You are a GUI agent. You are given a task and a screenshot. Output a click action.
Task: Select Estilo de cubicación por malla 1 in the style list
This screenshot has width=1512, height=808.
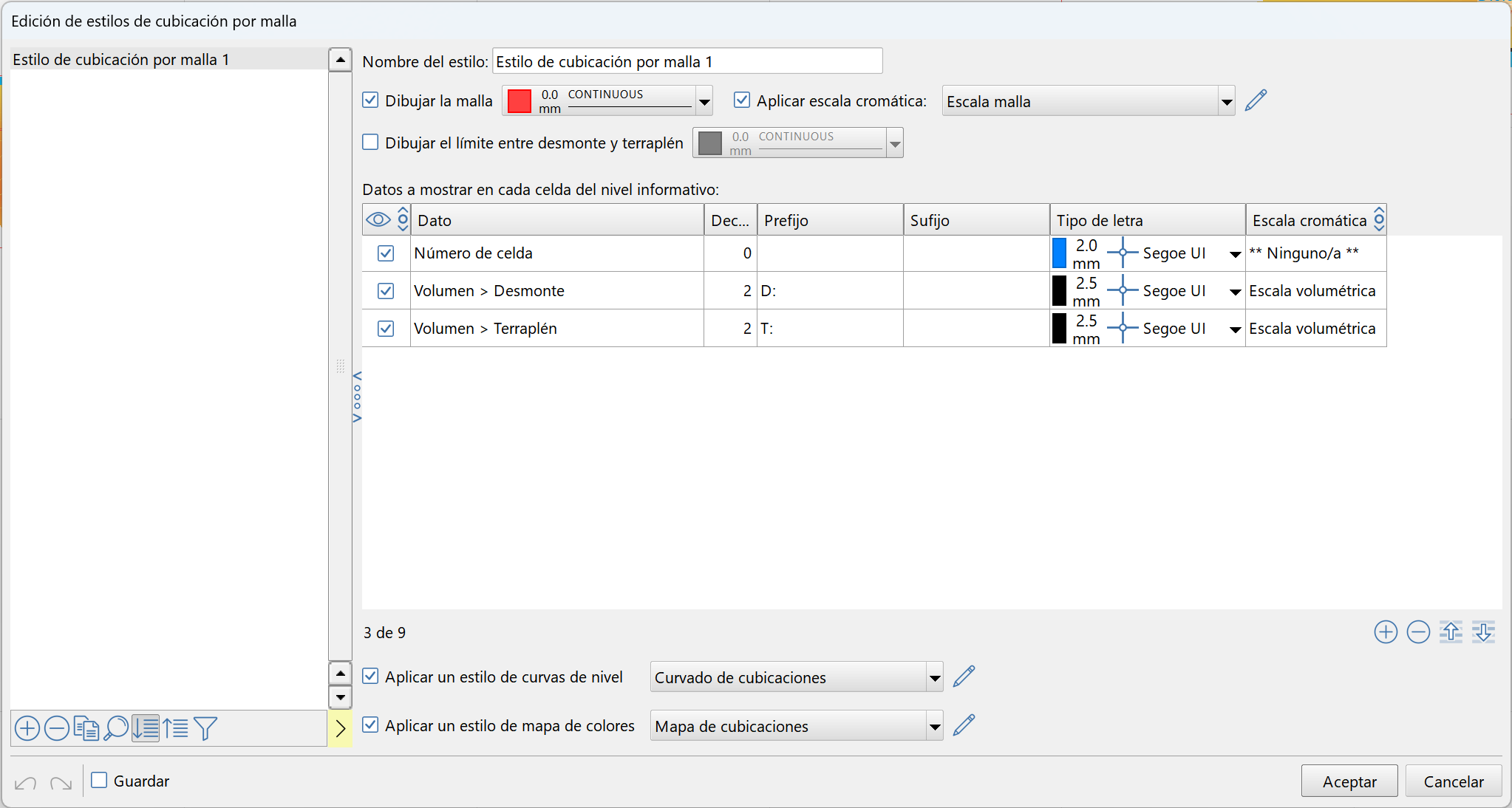coord(121,60)
